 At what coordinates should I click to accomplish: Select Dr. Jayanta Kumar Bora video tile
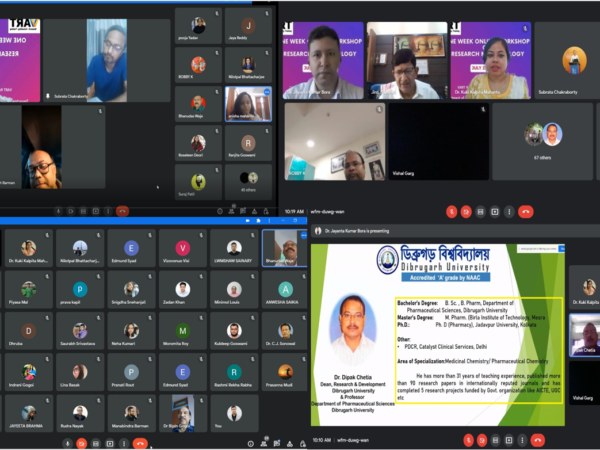pos(323,60)
